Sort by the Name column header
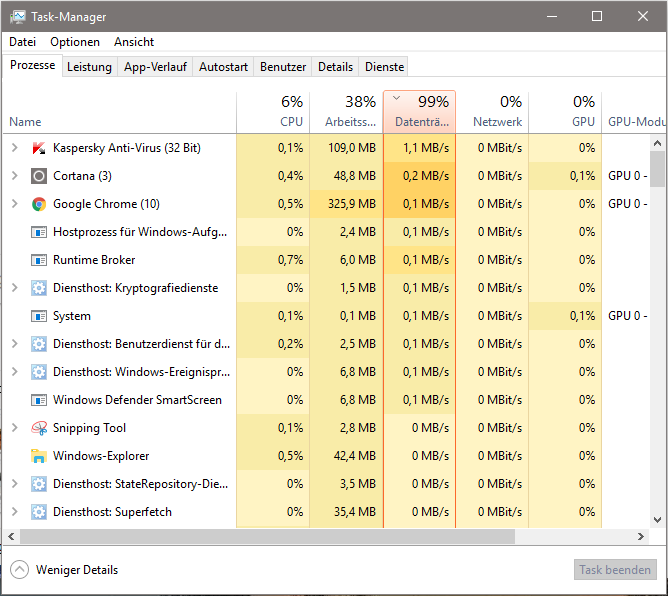This screenshot has height=596, width=668. point(119,112)
